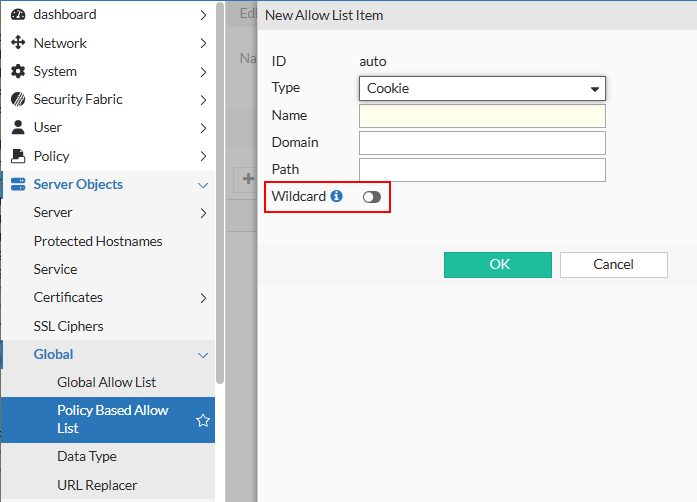Click the User person icon
Image resolution: width=697 pixels, height=502 pixels.
pyautogui.click(x=17, y=127)
